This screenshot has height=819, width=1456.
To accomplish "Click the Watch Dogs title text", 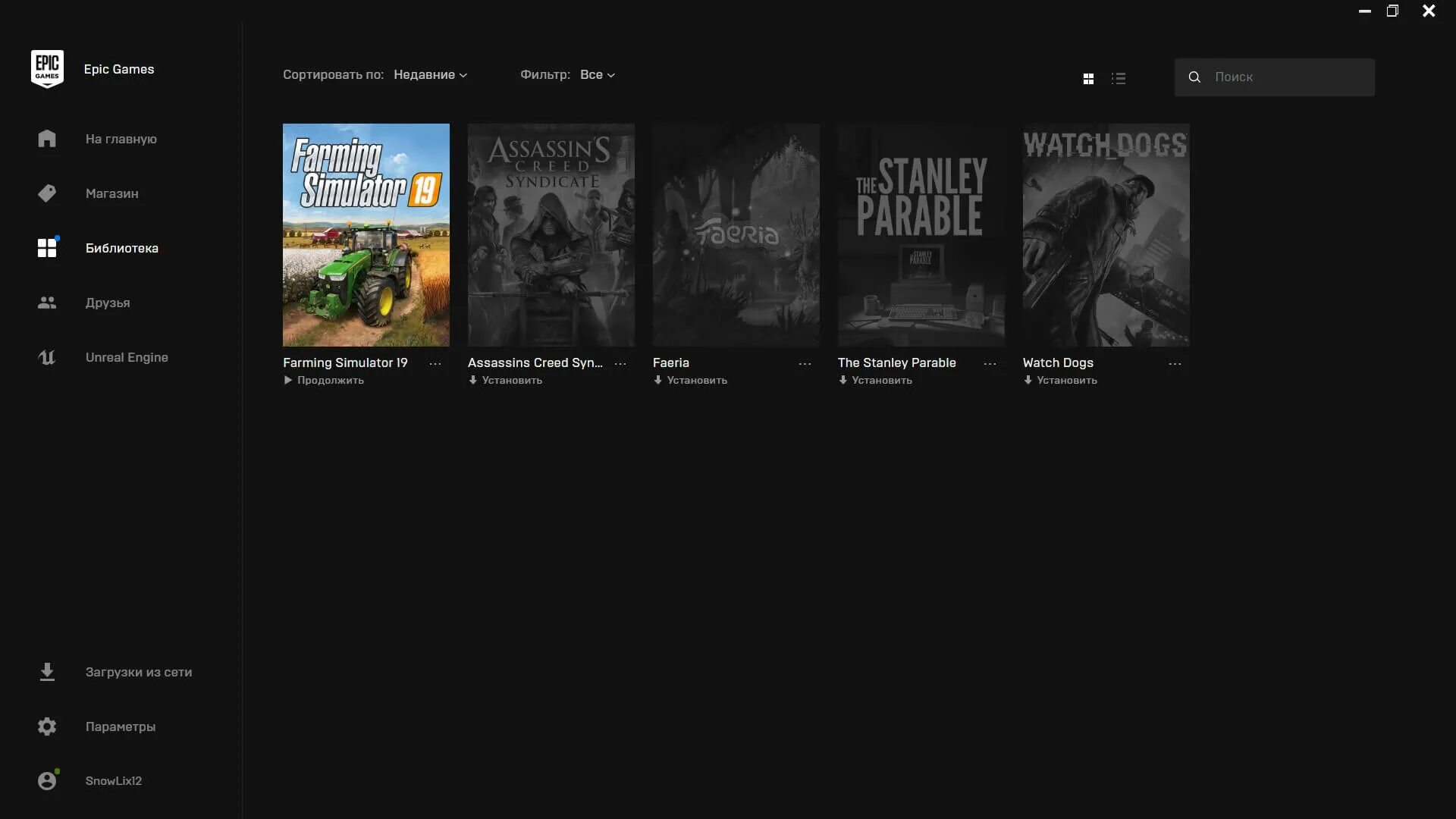I will point(1058,362).
